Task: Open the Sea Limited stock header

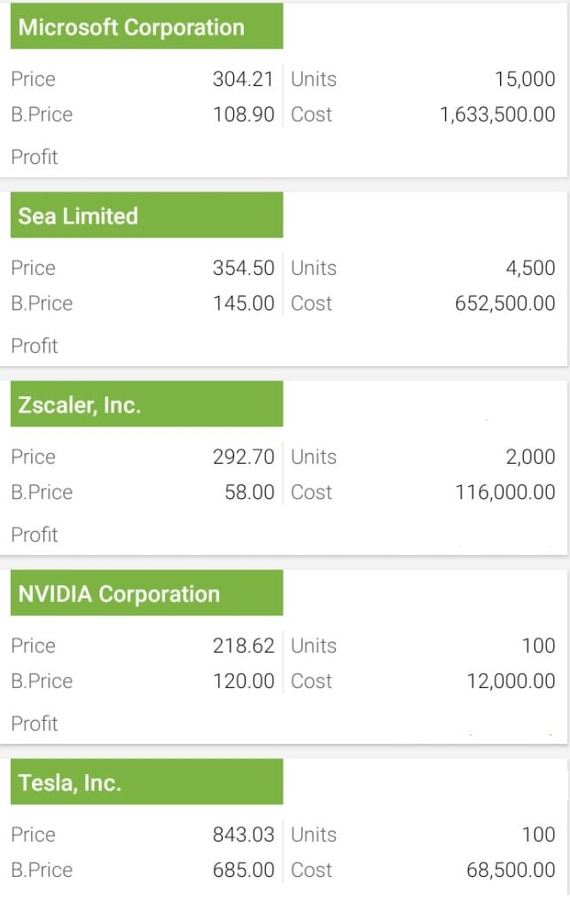Action: coord(146,215)
